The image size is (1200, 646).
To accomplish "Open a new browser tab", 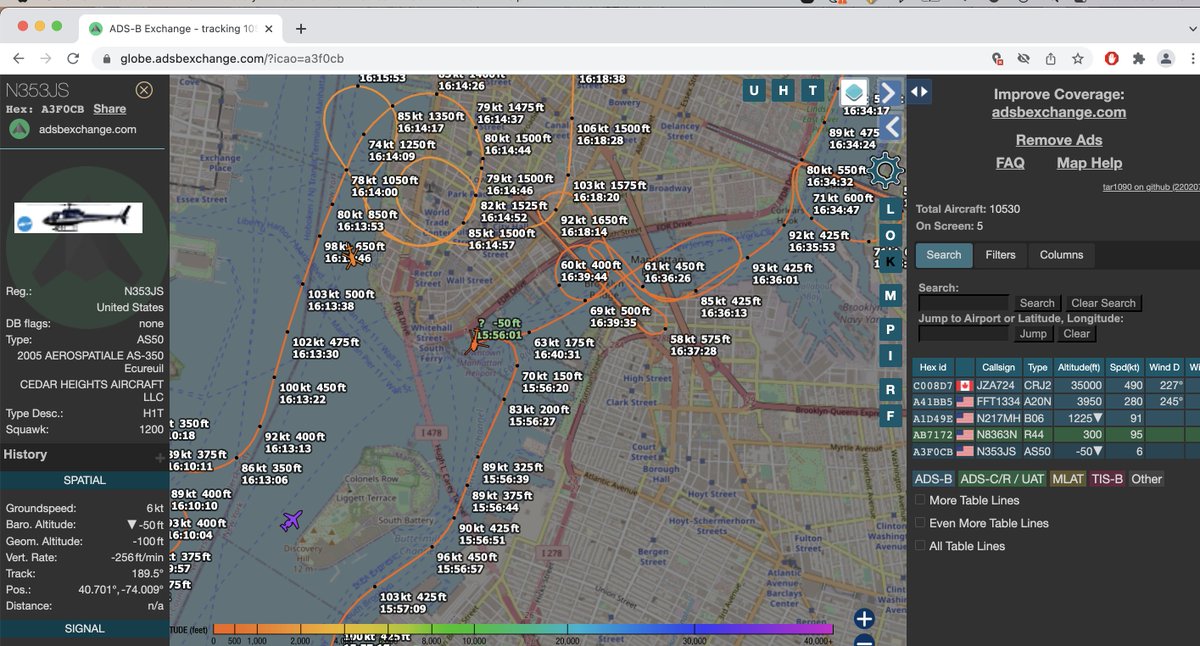I will coord(301,28).
